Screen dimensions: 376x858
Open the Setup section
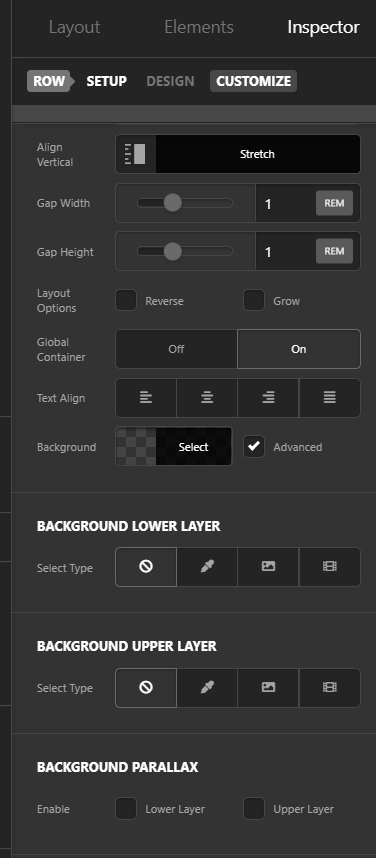[107, 81]
